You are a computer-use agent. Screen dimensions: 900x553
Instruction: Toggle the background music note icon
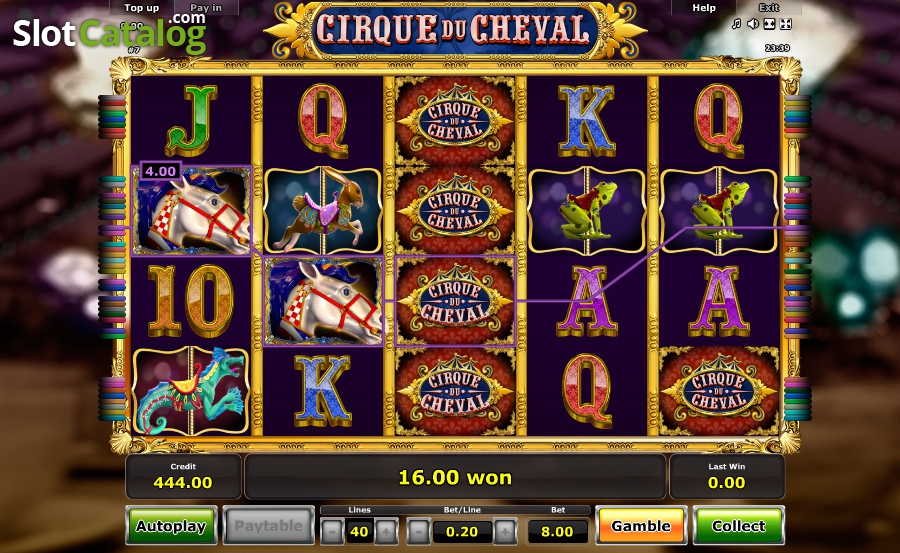click(736, 24)
